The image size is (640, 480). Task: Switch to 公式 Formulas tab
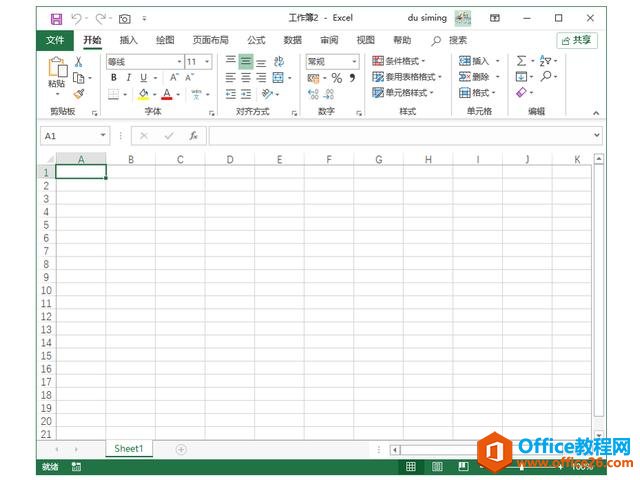(x=256, y=40)
